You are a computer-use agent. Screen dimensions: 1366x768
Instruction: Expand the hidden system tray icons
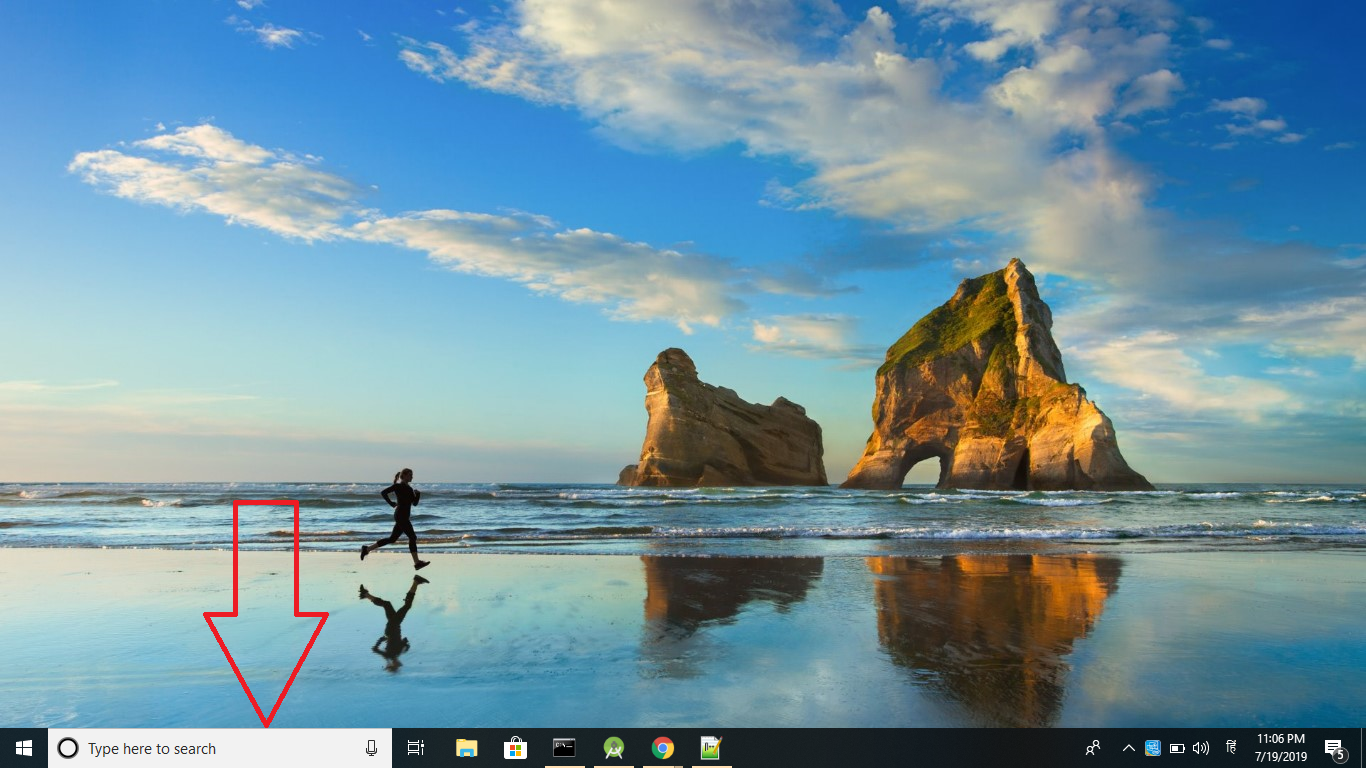point(1129,748)
